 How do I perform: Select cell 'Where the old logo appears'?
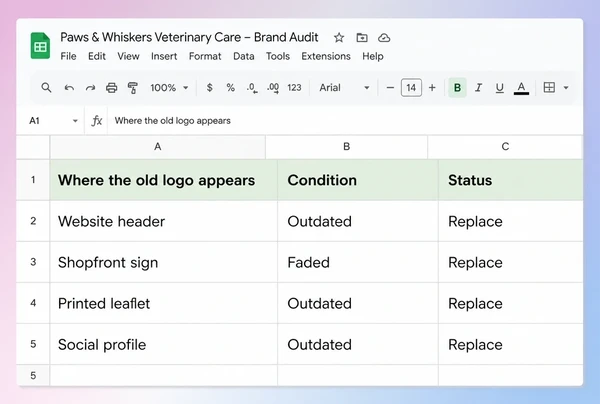click(x=163, y=180)
